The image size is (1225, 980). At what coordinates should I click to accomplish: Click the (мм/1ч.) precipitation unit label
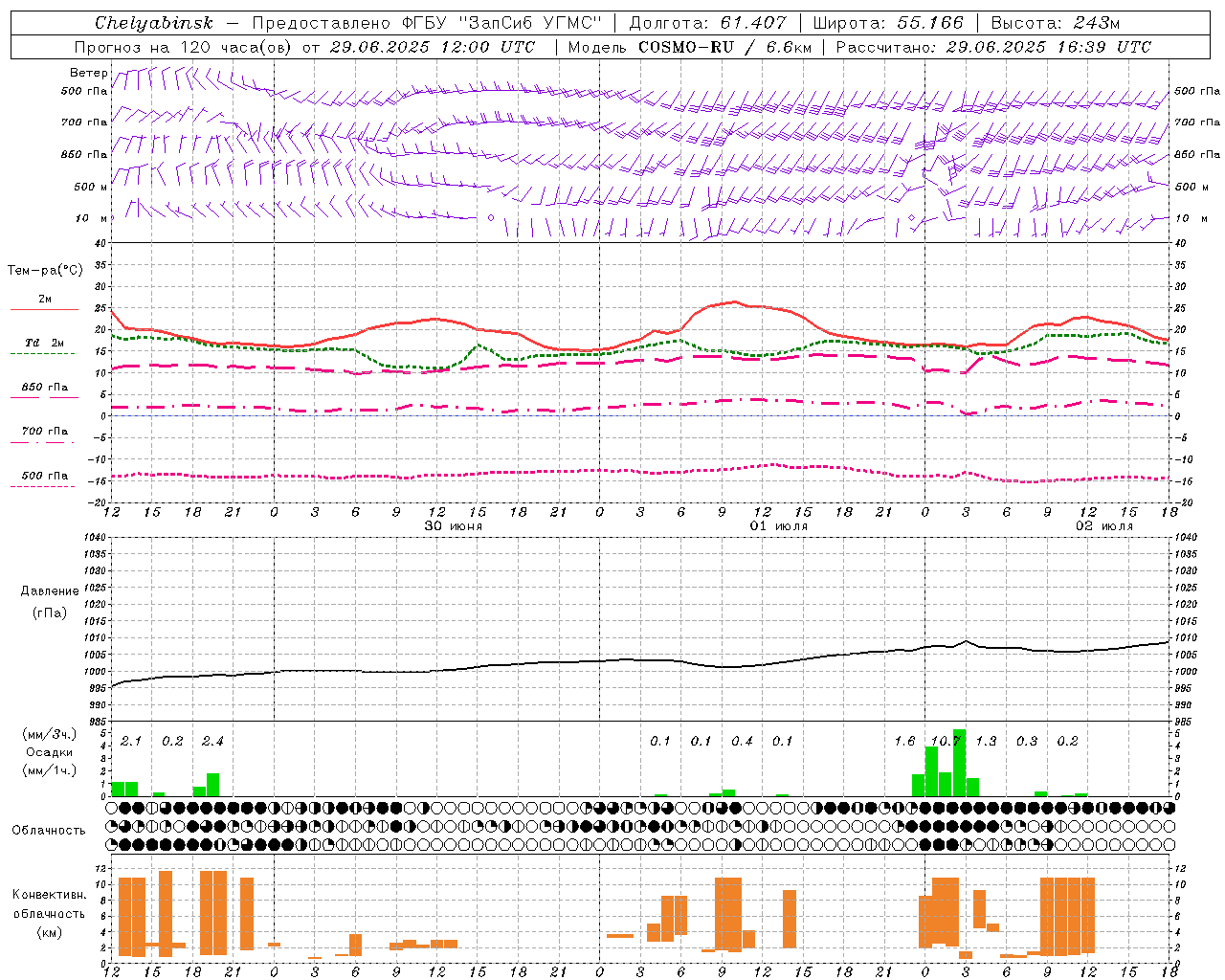50,770
